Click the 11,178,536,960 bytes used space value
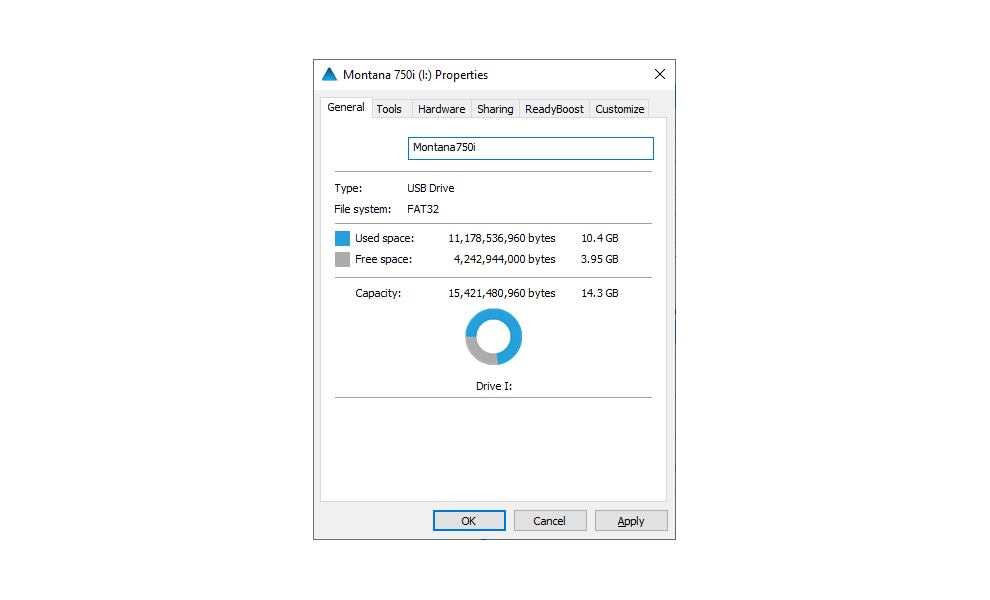The height and width of the screenshot is (600, 990). tap(501, 238)
